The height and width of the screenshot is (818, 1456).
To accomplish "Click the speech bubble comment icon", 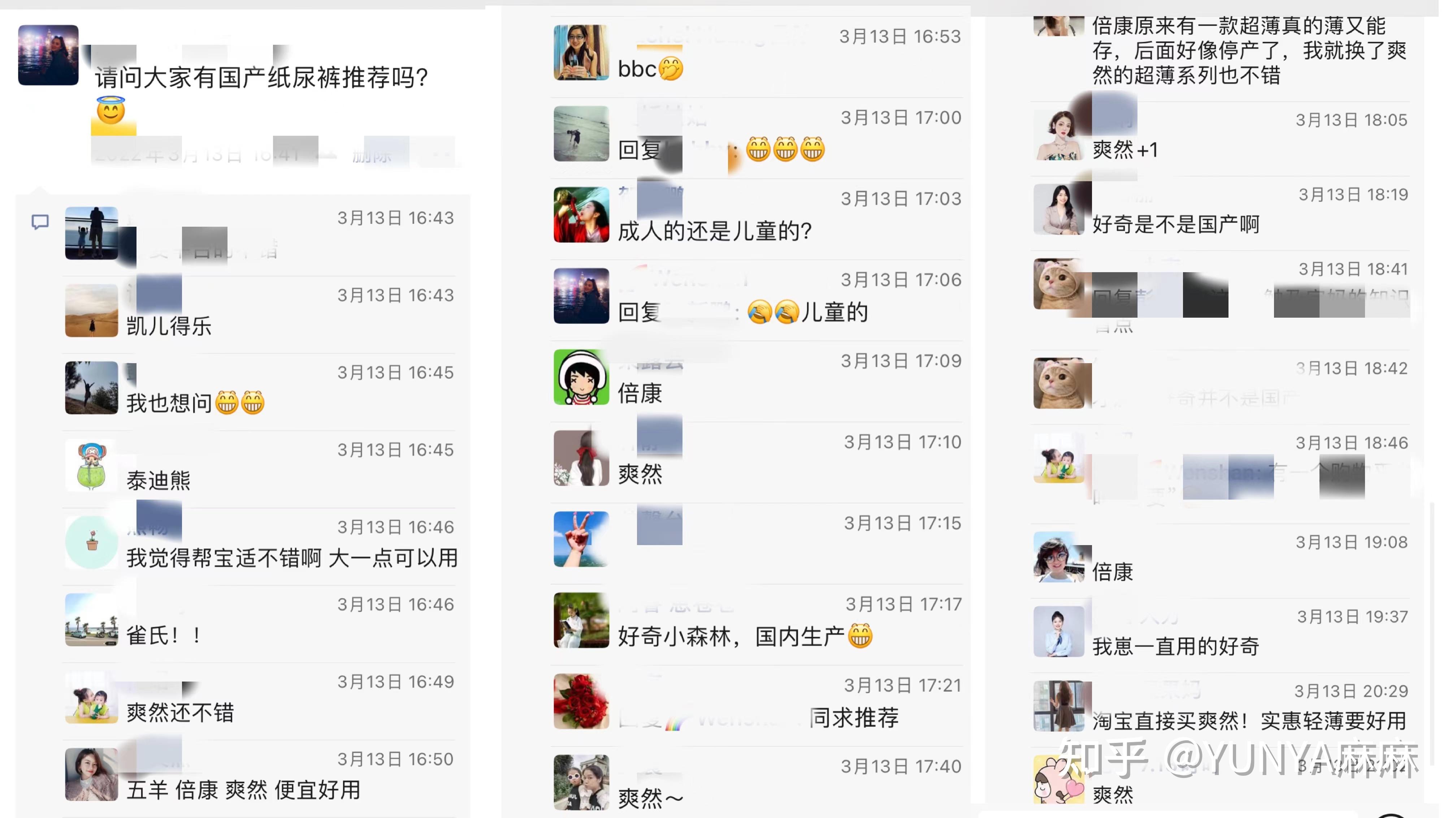I will pos(40,222).
